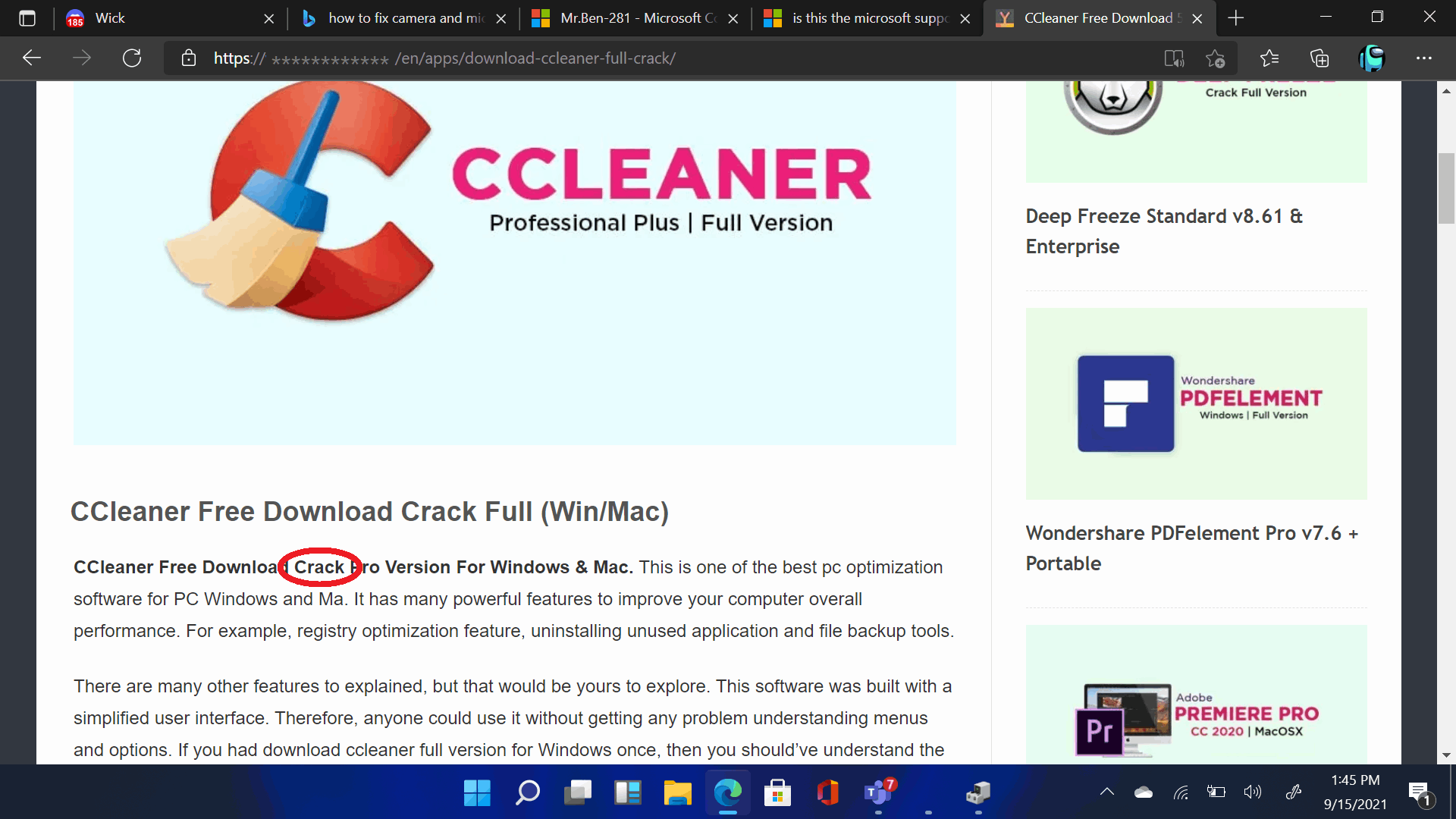Viewport: 1456px width, 819px height.
Task: Click the back navigation arrow button
Action: tap(32, 57)
